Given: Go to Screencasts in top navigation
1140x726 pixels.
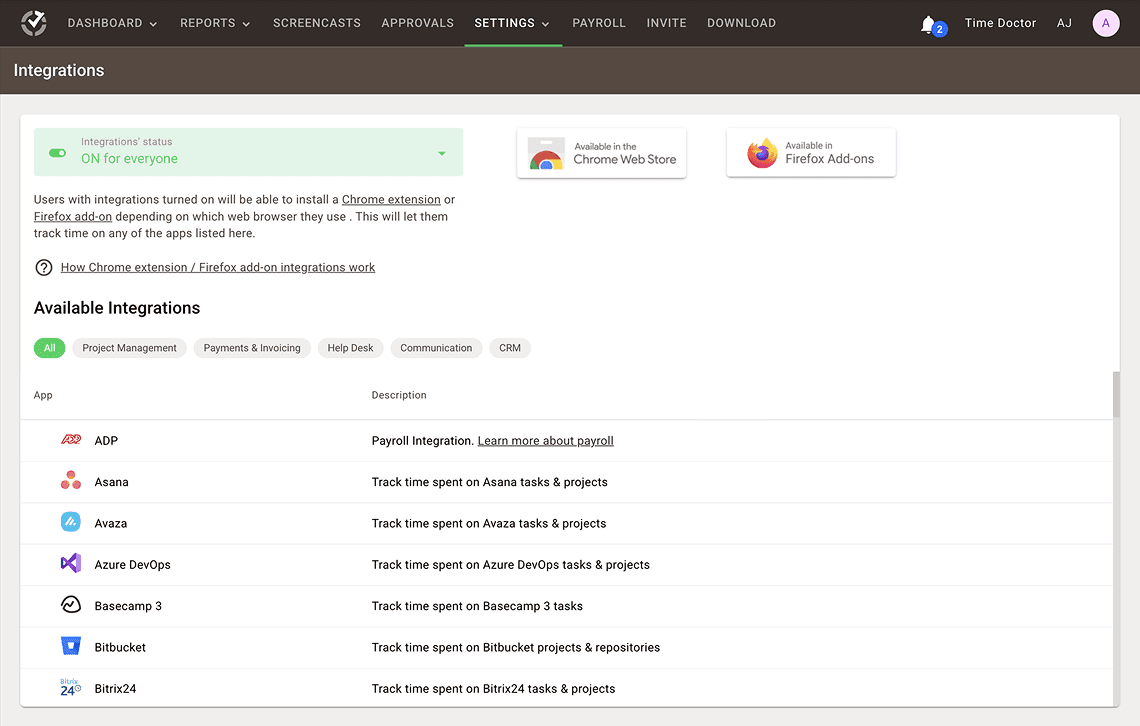Looking at the screenshot, I should click(317, 23).
